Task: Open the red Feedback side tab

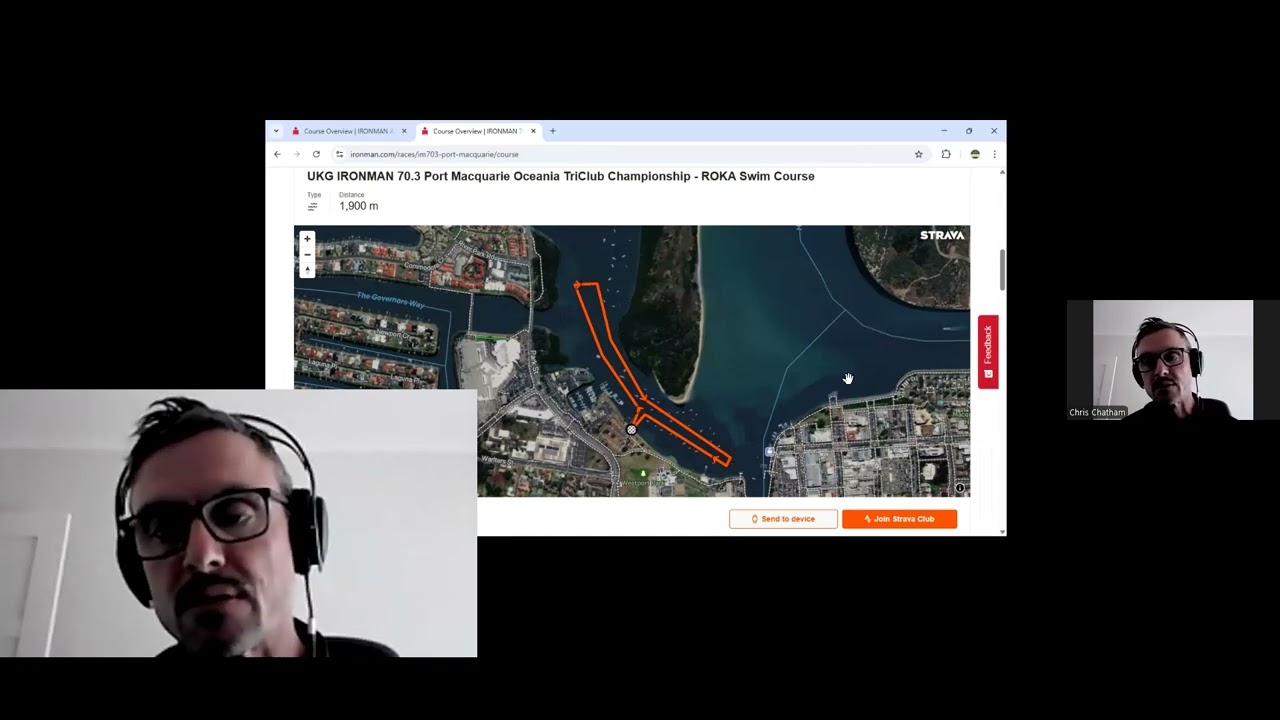Action: click(988, 352)
